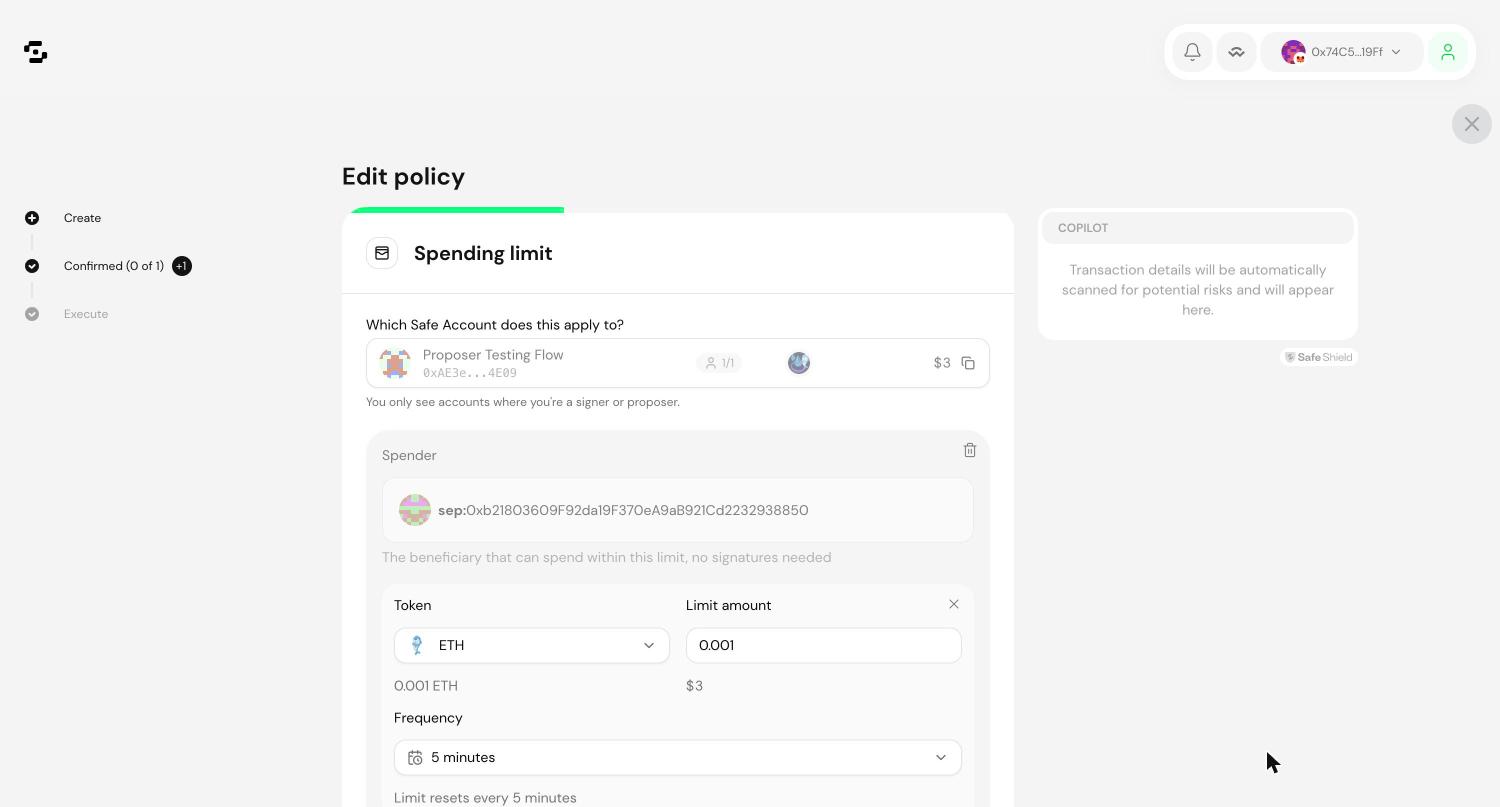Viewport: 1500px width, 807px height.
Task: Click the green user profile icon
Action: tap(1447, 52)
